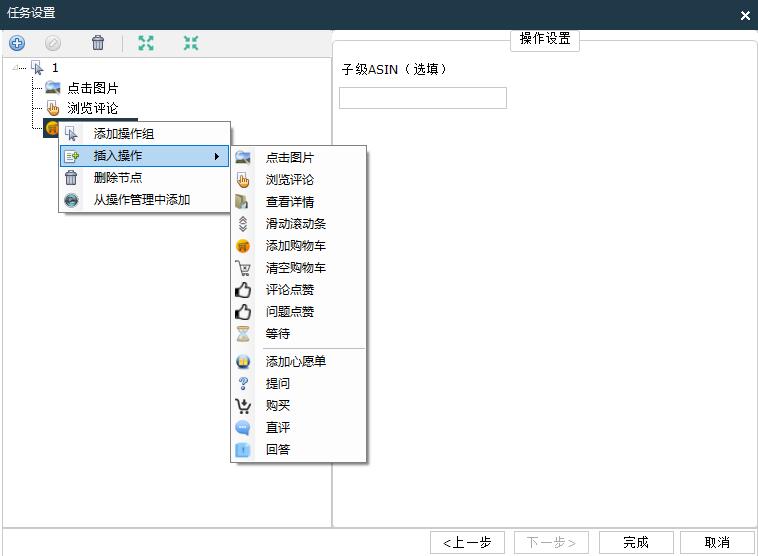Open the 插入操作 submenu entry
This screenshot has height=556, width=758.
(144, 156)
